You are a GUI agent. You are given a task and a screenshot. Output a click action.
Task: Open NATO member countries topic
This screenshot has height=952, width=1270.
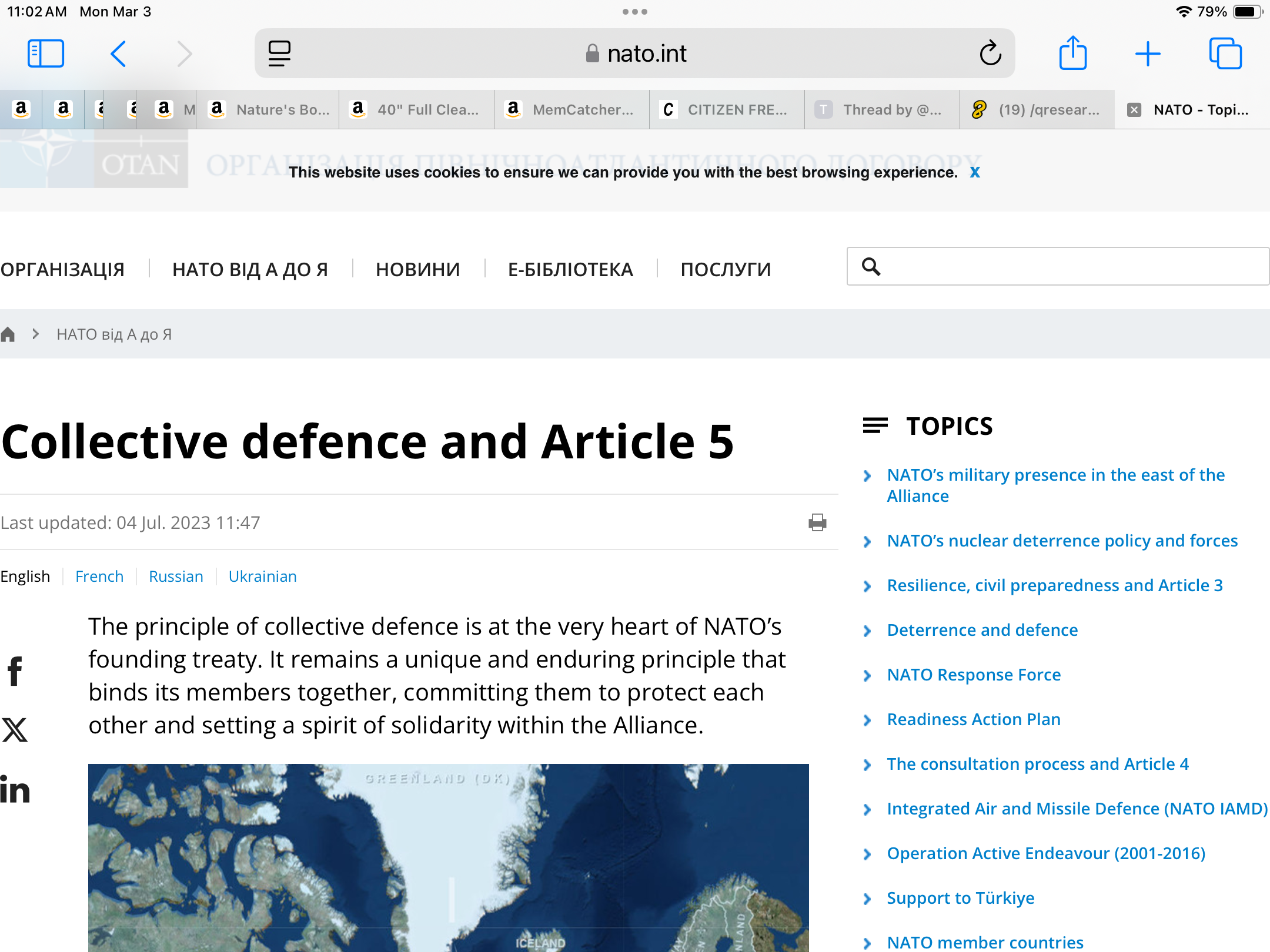coord(985,942)
